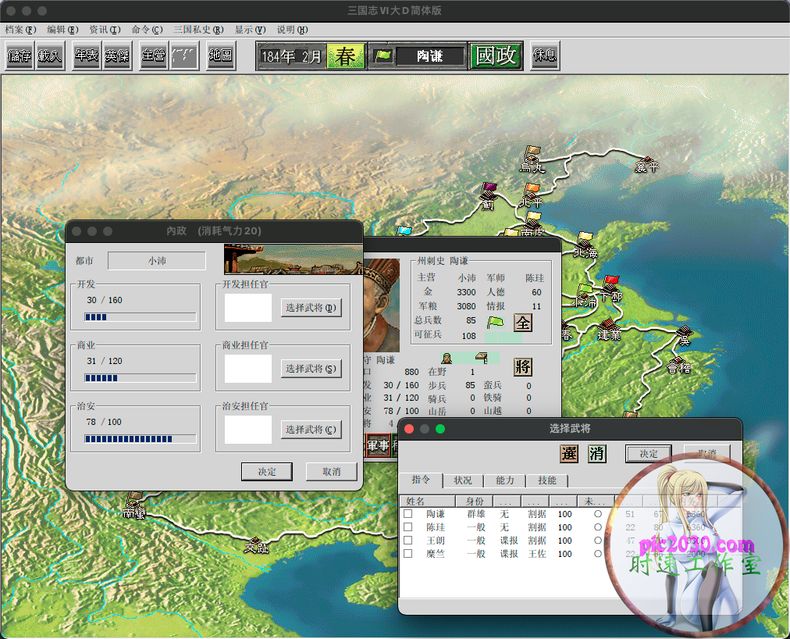Select the 会稽 city on the map

[x=679, y=365]
